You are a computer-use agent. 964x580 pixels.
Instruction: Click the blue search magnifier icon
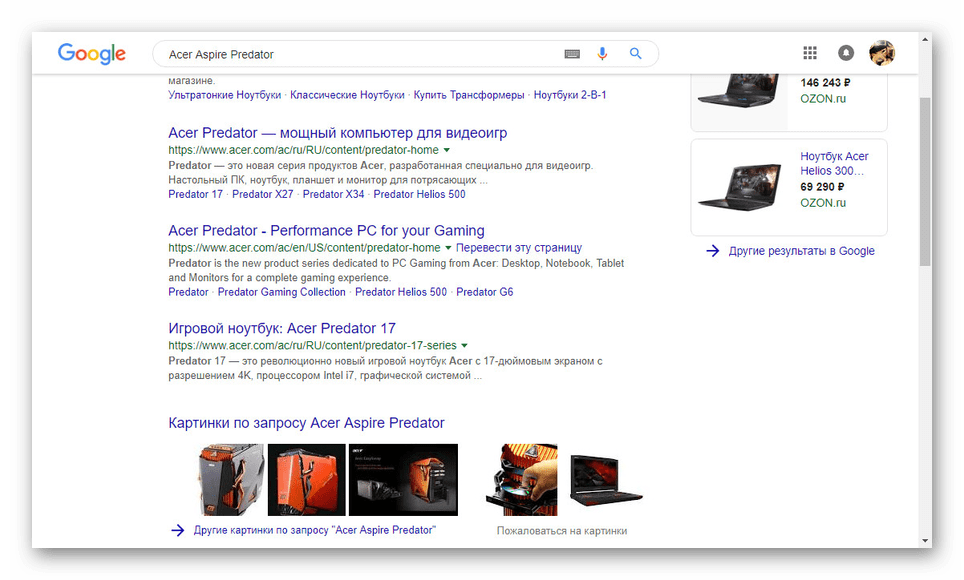(x=635, y=54)
